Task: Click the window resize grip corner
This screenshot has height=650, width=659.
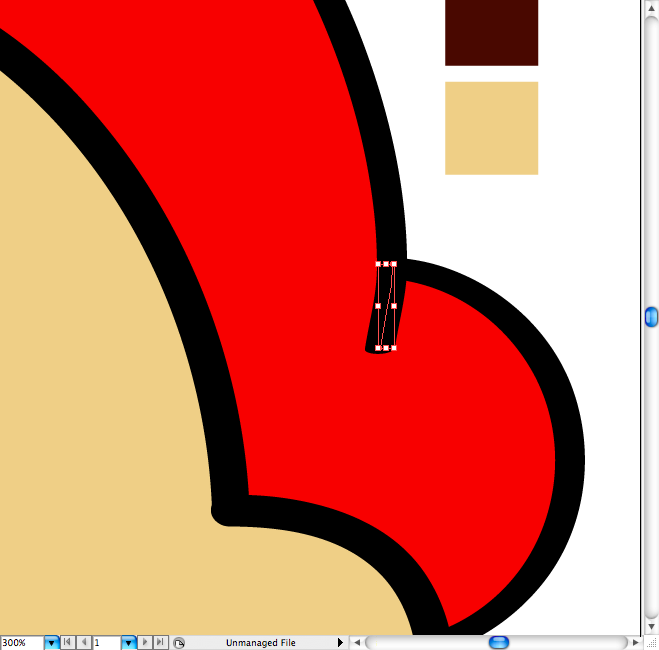Action: [651, 643]
